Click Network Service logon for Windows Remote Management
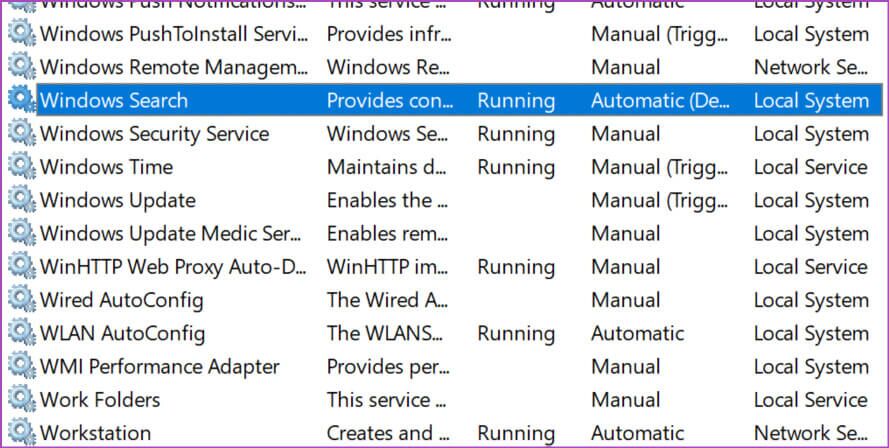889x448 pixels. pos(811,67)
